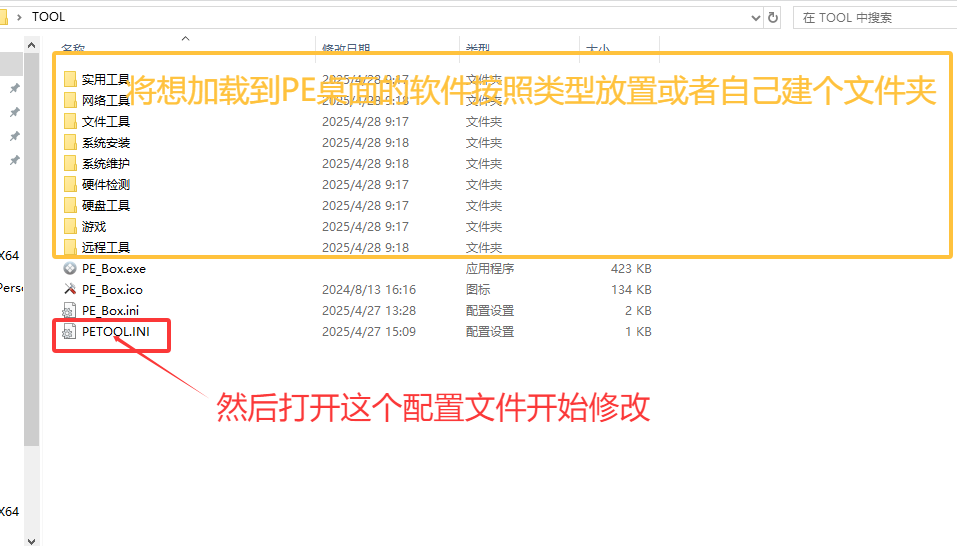Expand the breadcrumb chevron before TOOL
The image size is (957, 546).
pos(20,17)
